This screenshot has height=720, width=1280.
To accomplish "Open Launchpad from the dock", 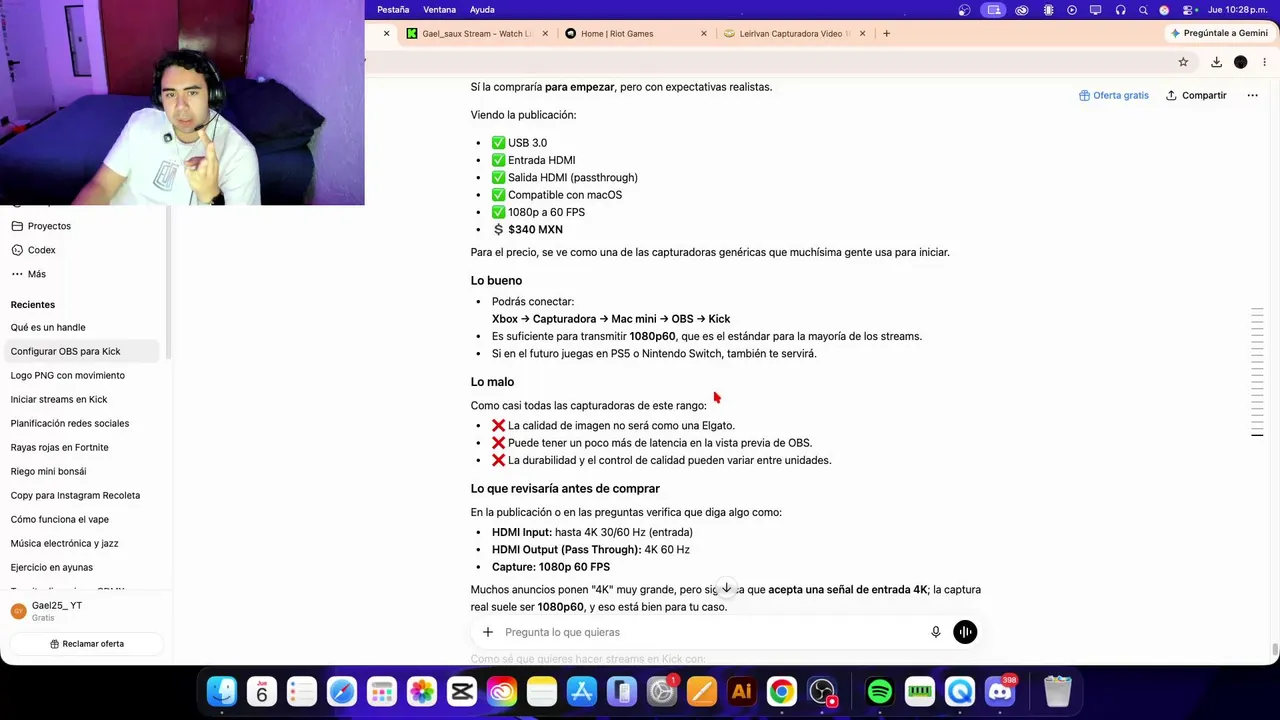I will pyautogui.click(x=382, y=691).
